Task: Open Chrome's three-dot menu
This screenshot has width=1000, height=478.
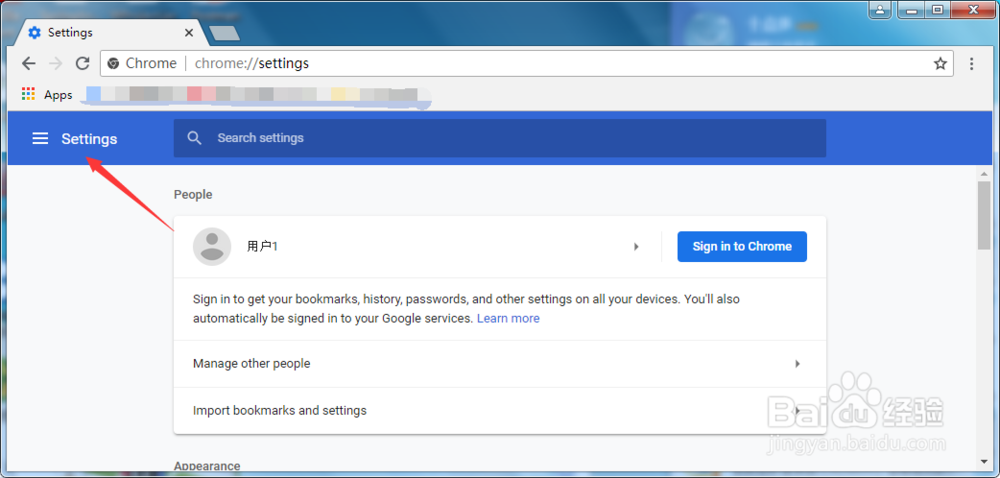Action: 971,63
